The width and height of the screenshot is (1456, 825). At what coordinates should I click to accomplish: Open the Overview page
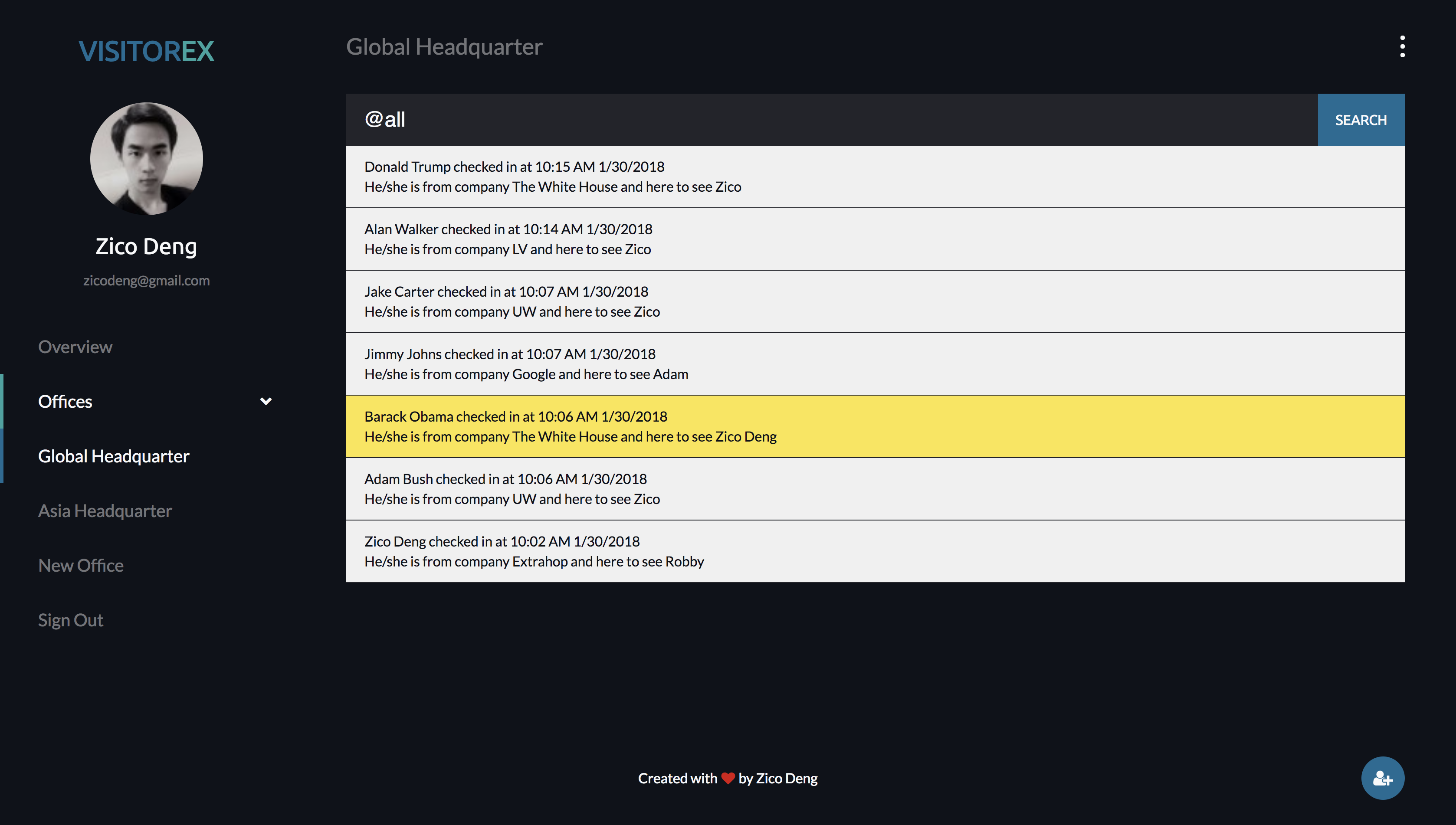75,347
